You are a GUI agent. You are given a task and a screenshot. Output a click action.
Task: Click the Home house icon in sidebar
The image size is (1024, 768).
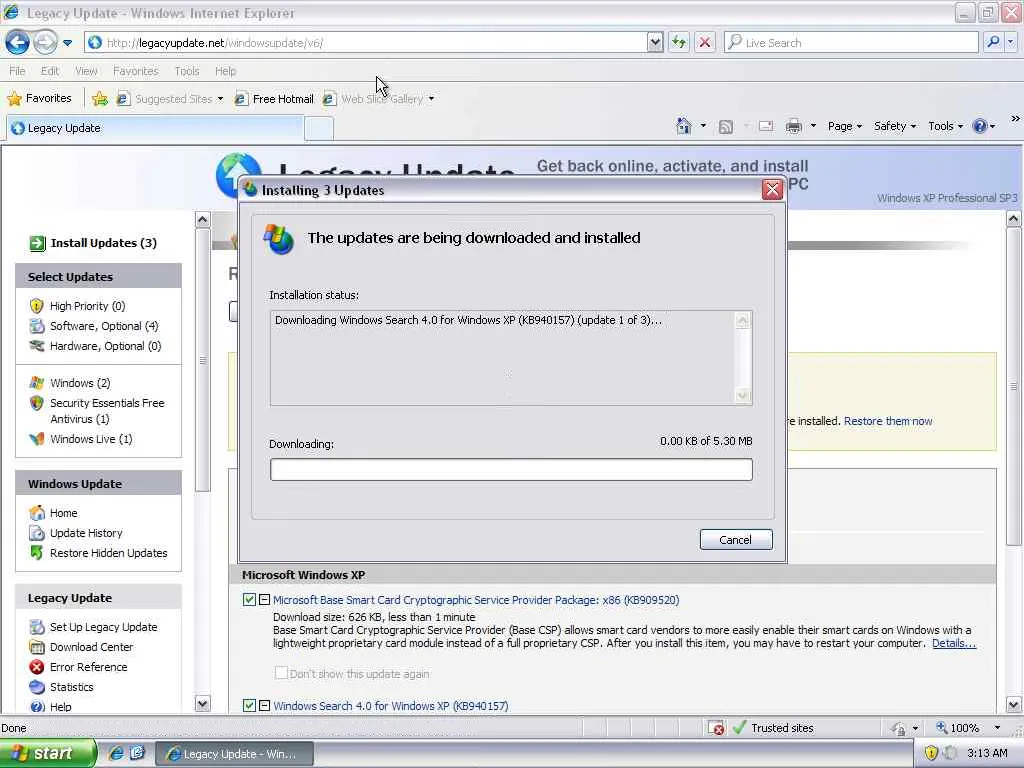pos(37,513)
